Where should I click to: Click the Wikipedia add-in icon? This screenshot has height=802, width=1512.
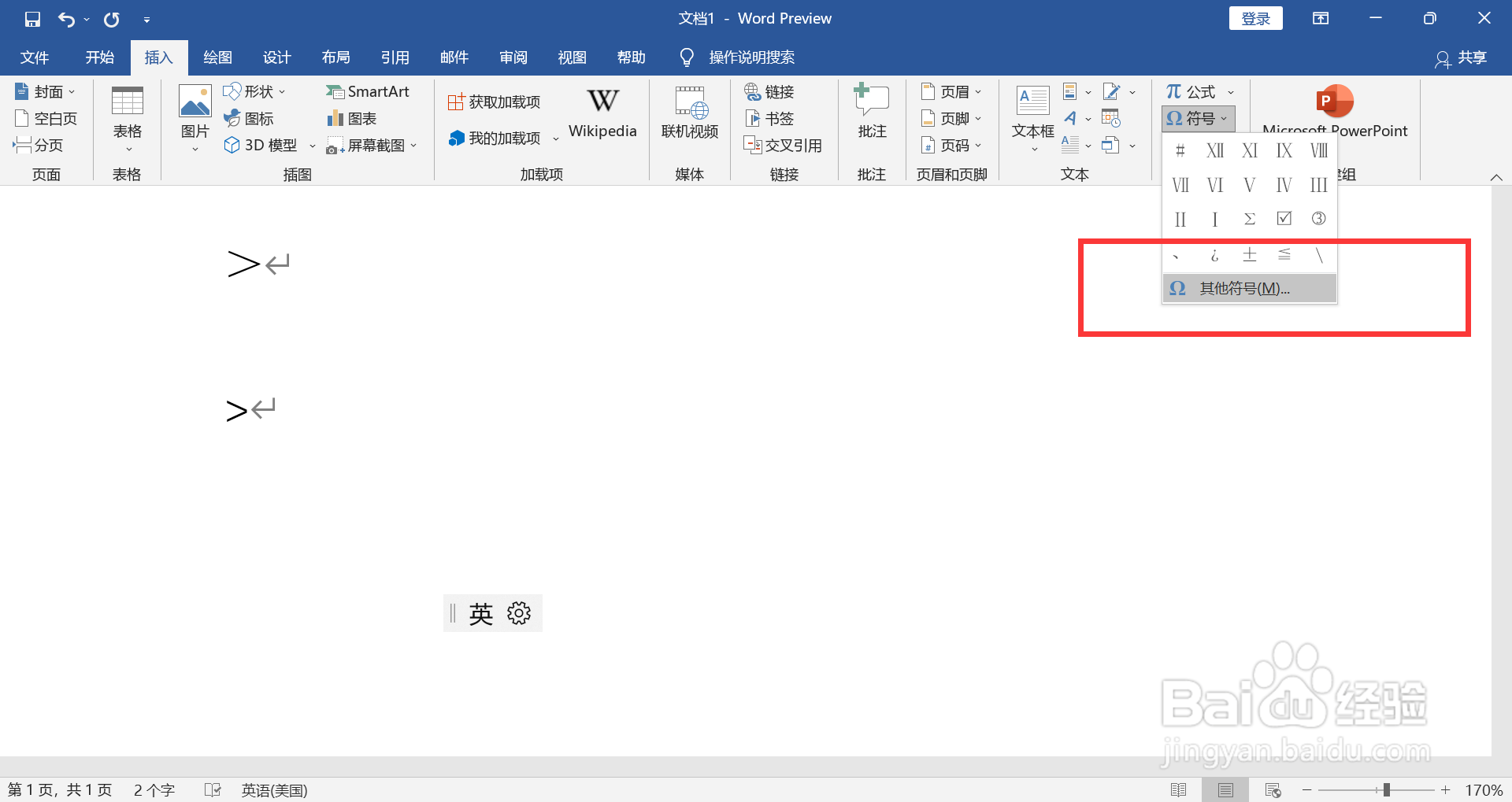(602, 110)
